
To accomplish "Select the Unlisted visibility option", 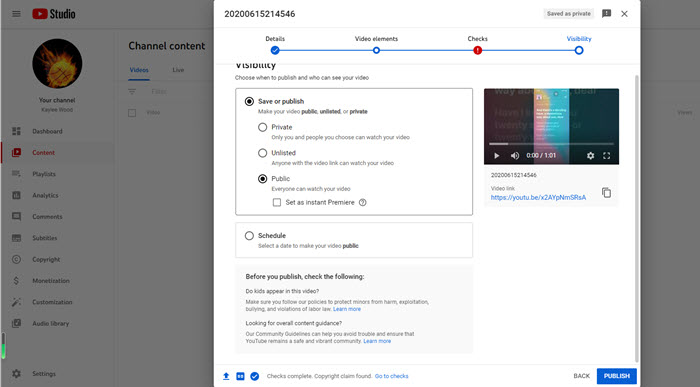I will pos(262,153).
